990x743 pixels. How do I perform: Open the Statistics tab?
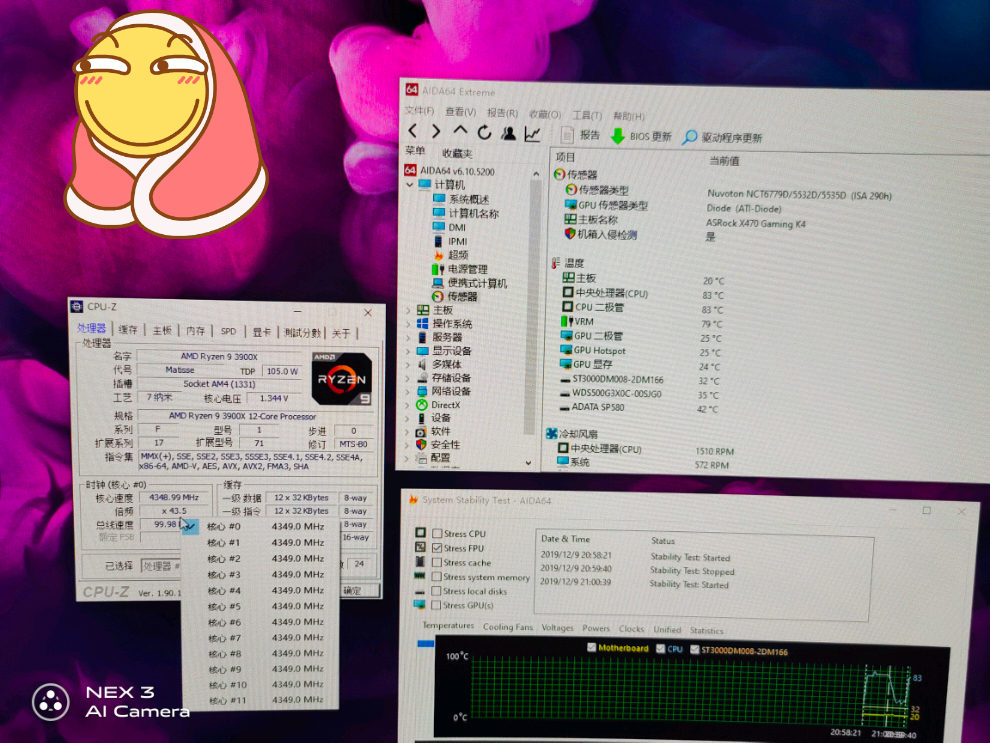(x=707, y=631)
